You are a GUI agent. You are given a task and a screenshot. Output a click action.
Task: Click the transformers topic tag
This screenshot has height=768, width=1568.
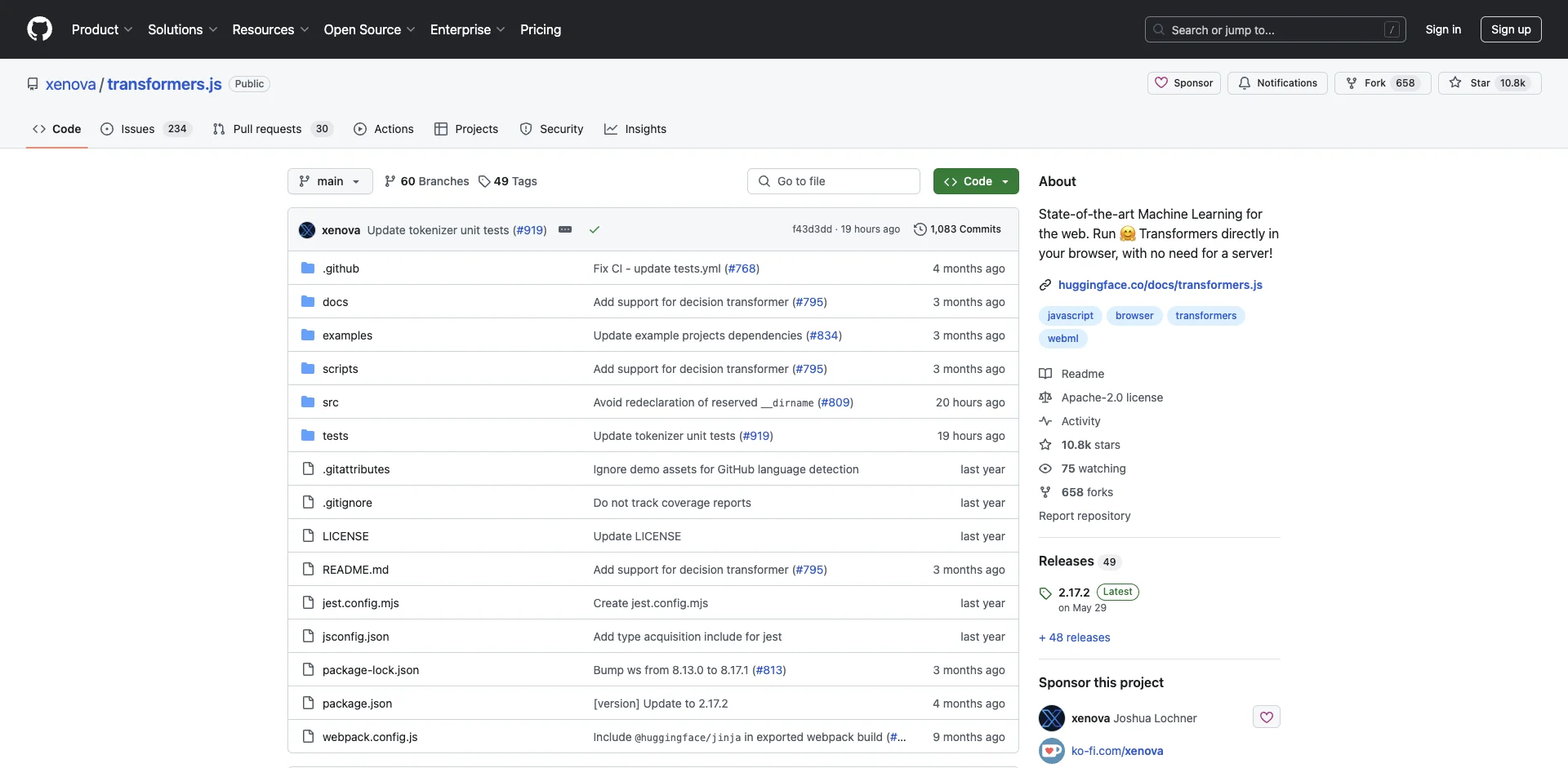point(1205,316)
